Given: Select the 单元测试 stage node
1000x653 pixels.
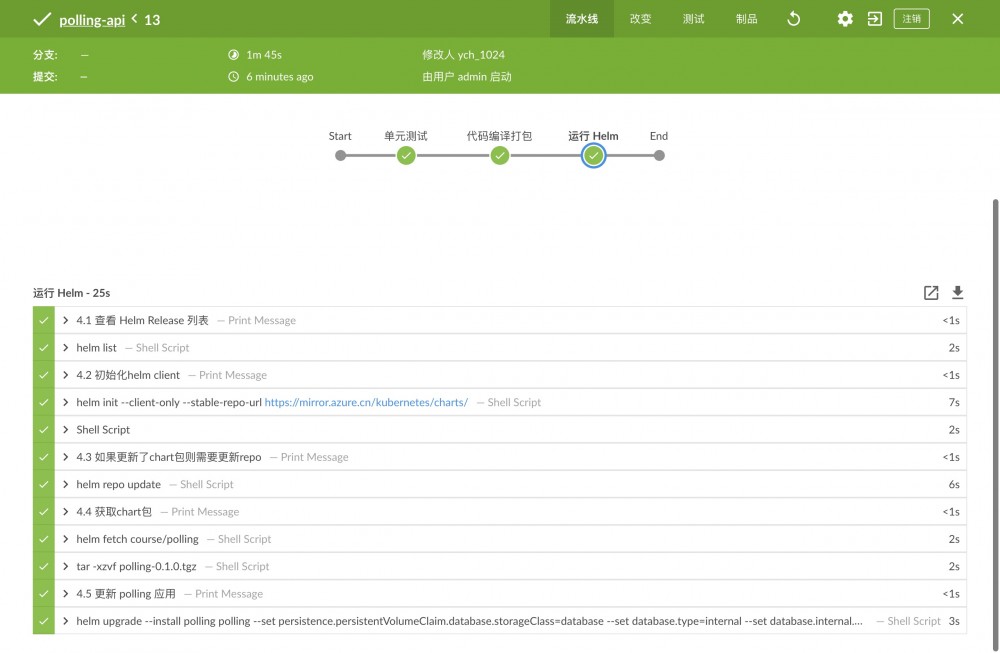Looking at the screenshot, I should pyautogui.click(x=406, y=155).
